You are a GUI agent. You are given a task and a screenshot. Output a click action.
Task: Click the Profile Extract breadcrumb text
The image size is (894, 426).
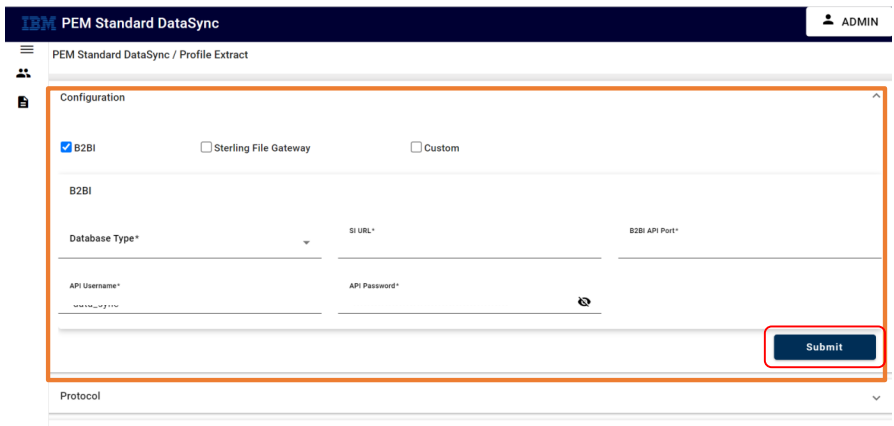click(x=214, y=55)
